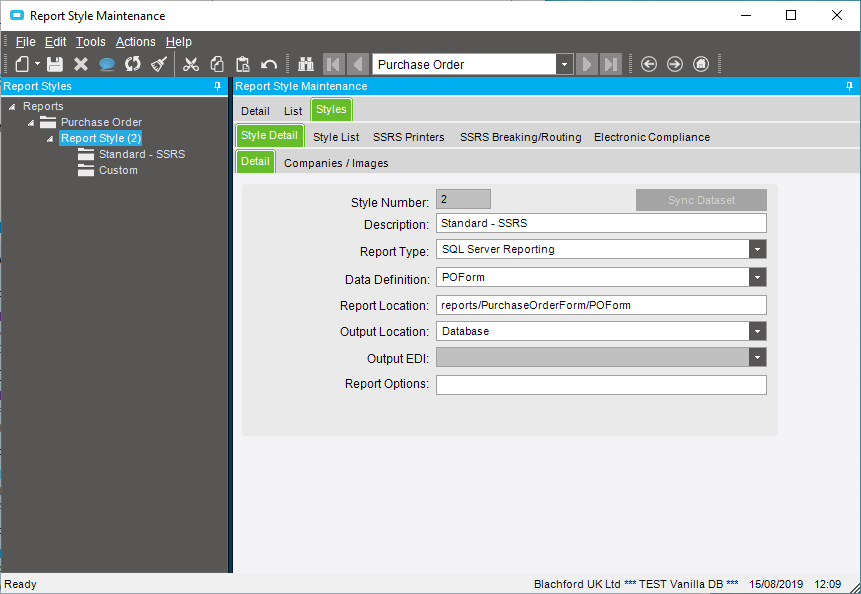Open the Report Type dropdown
861x594 pixels.
pos(757,250)
